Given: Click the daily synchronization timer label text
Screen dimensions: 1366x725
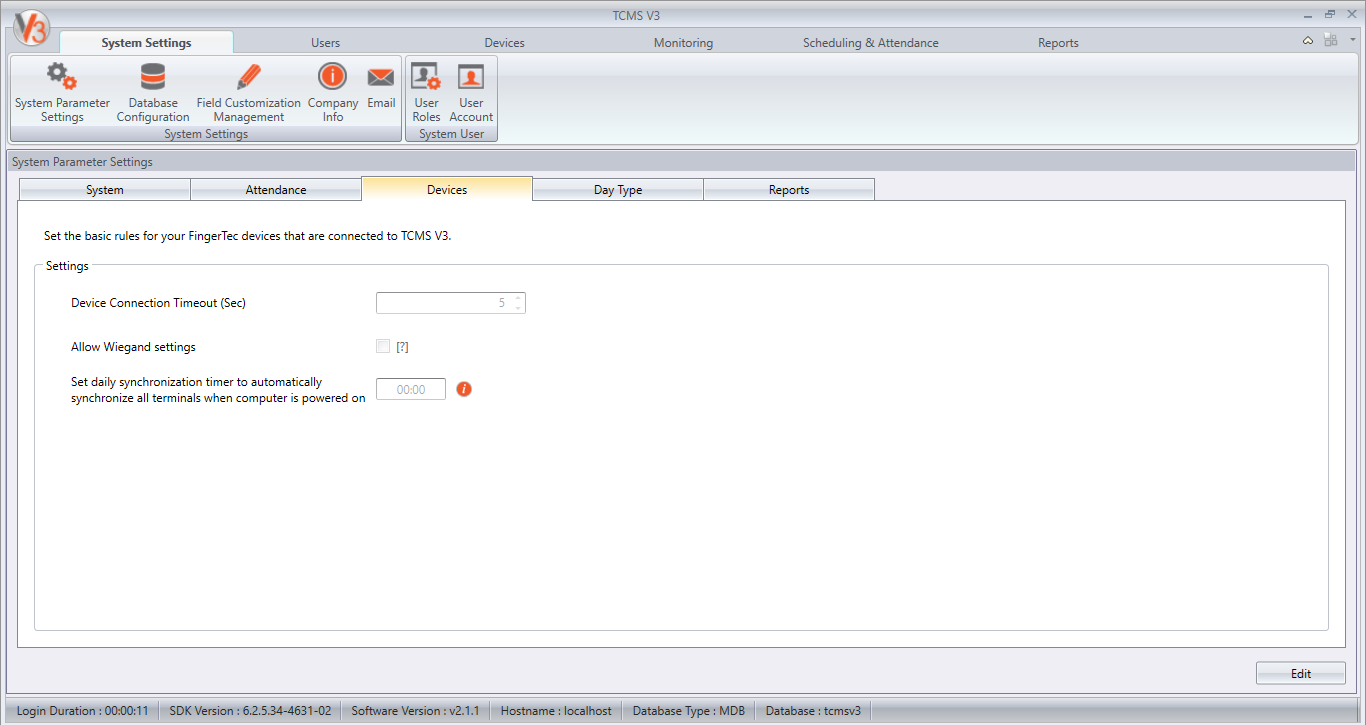Looking at the screenshot, I should click(x=218, y=389).
